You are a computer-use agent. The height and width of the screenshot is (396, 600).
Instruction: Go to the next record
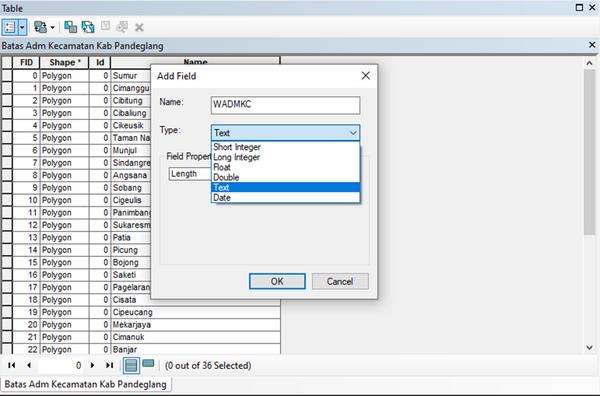tap(92, 365)
